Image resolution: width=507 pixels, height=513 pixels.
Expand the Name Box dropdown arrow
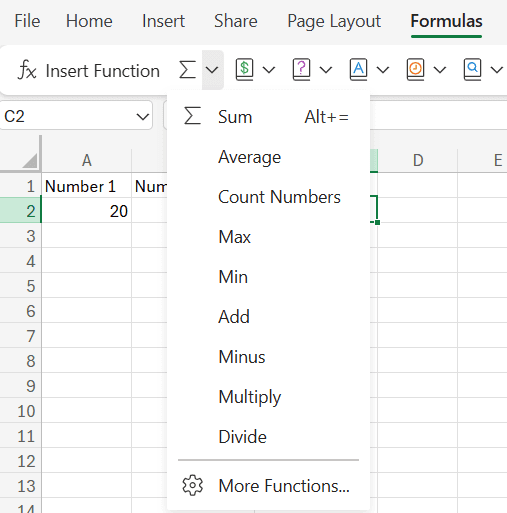143,117
